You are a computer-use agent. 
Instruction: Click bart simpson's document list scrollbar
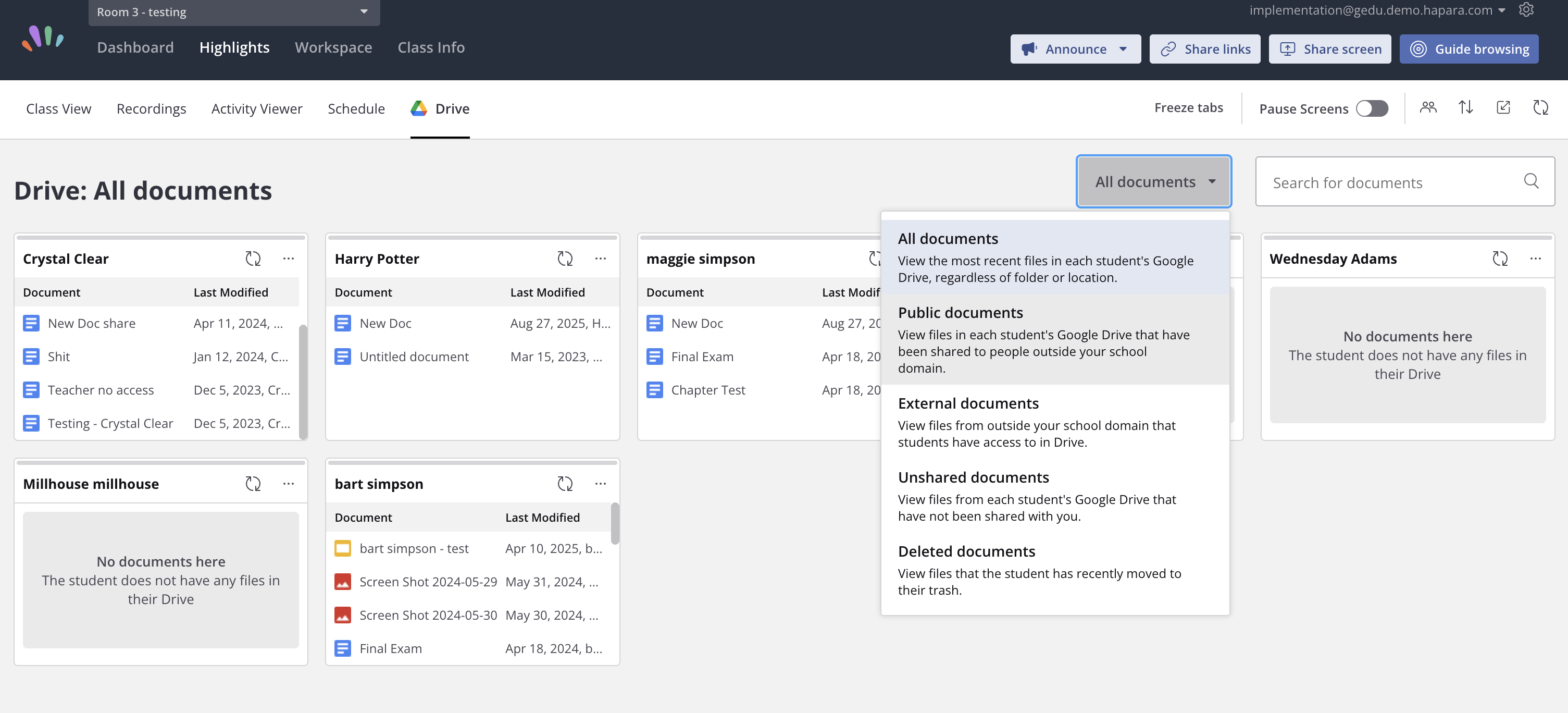(615, 523)
